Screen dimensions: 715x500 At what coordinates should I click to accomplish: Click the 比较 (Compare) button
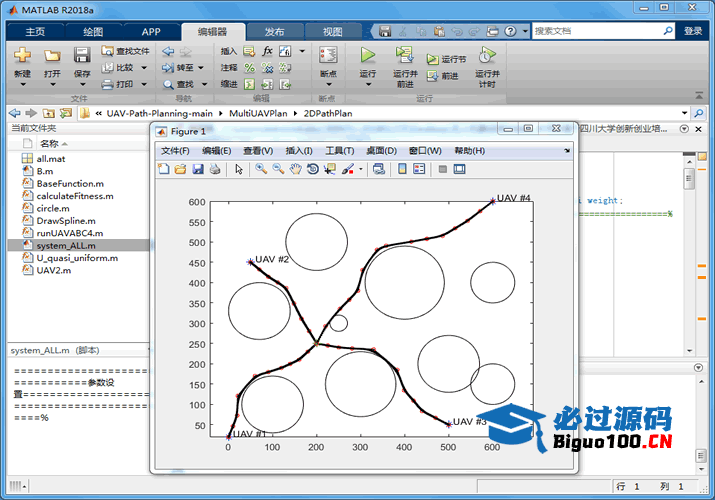[119, 67]
